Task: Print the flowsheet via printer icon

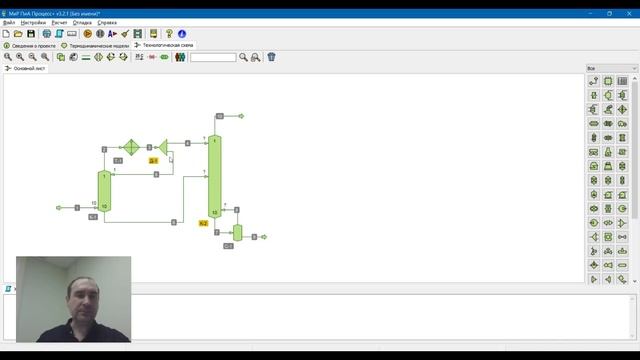Action: [47, 34]
